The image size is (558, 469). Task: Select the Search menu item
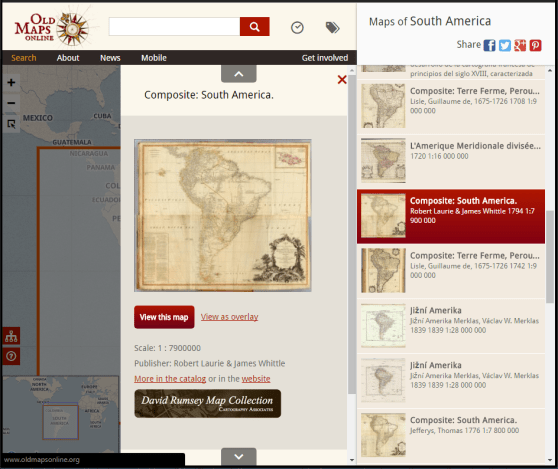23,58
